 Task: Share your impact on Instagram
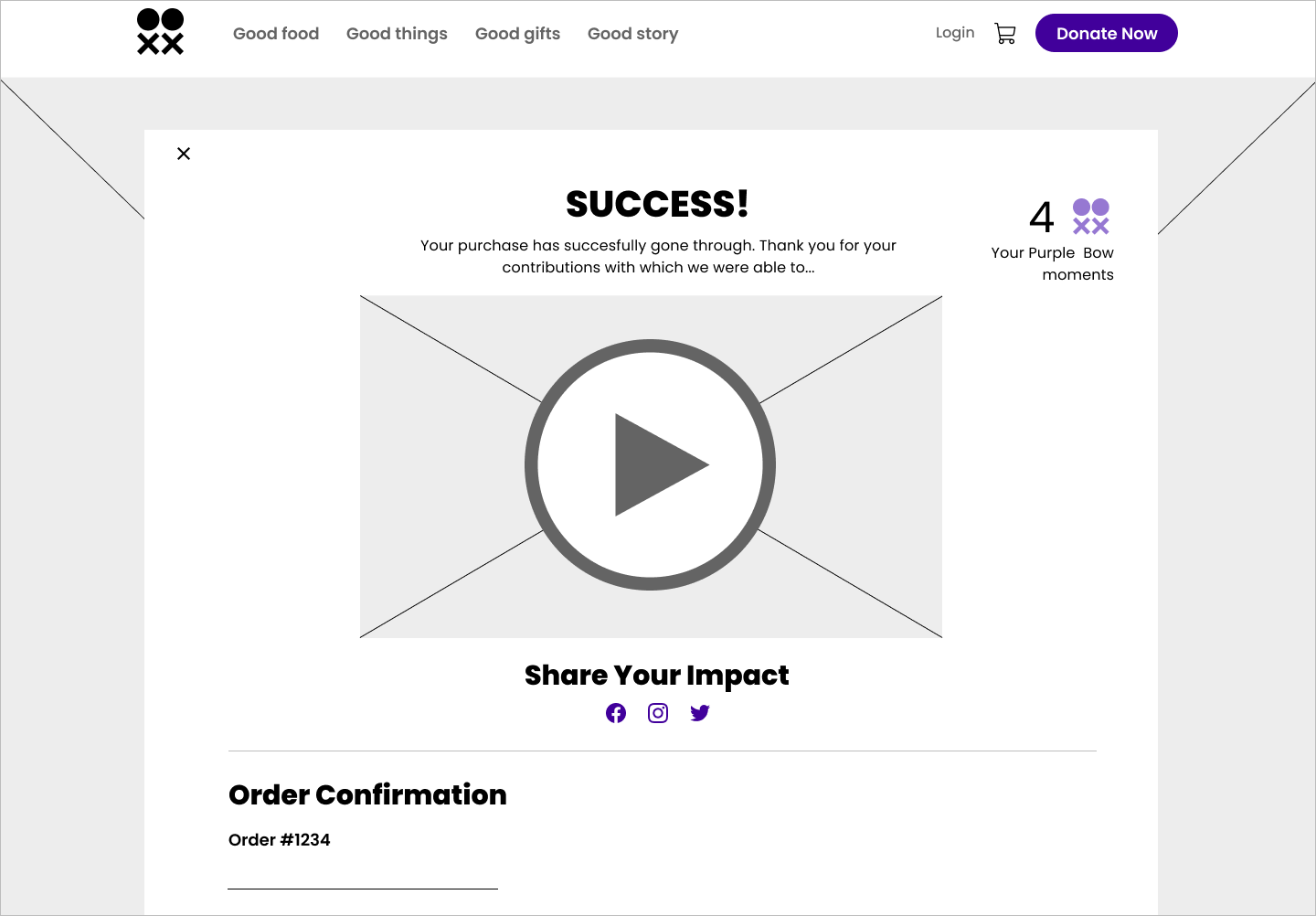(658, 713)
